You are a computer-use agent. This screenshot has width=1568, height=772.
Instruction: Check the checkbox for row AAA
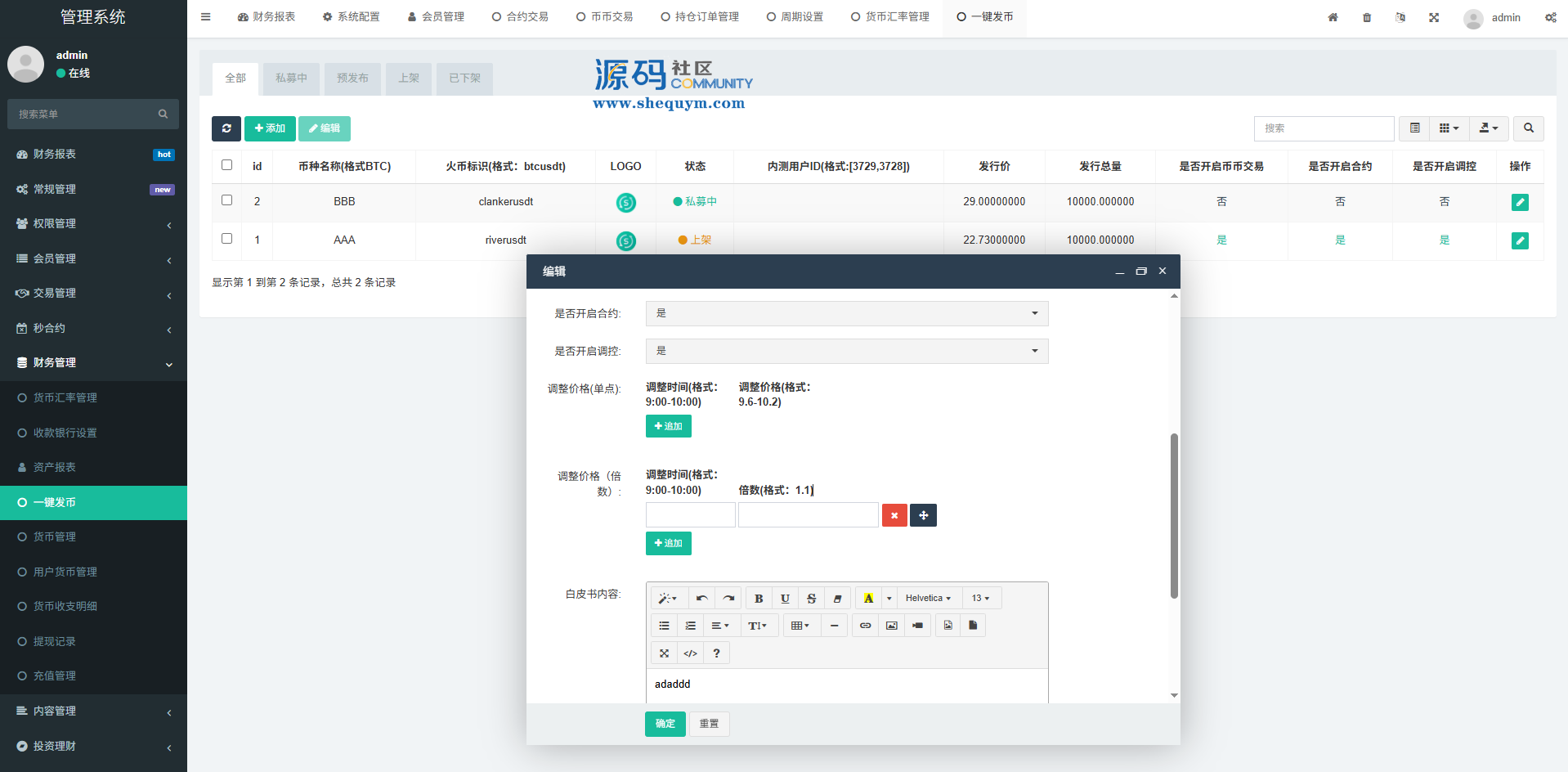click(227, 239)
